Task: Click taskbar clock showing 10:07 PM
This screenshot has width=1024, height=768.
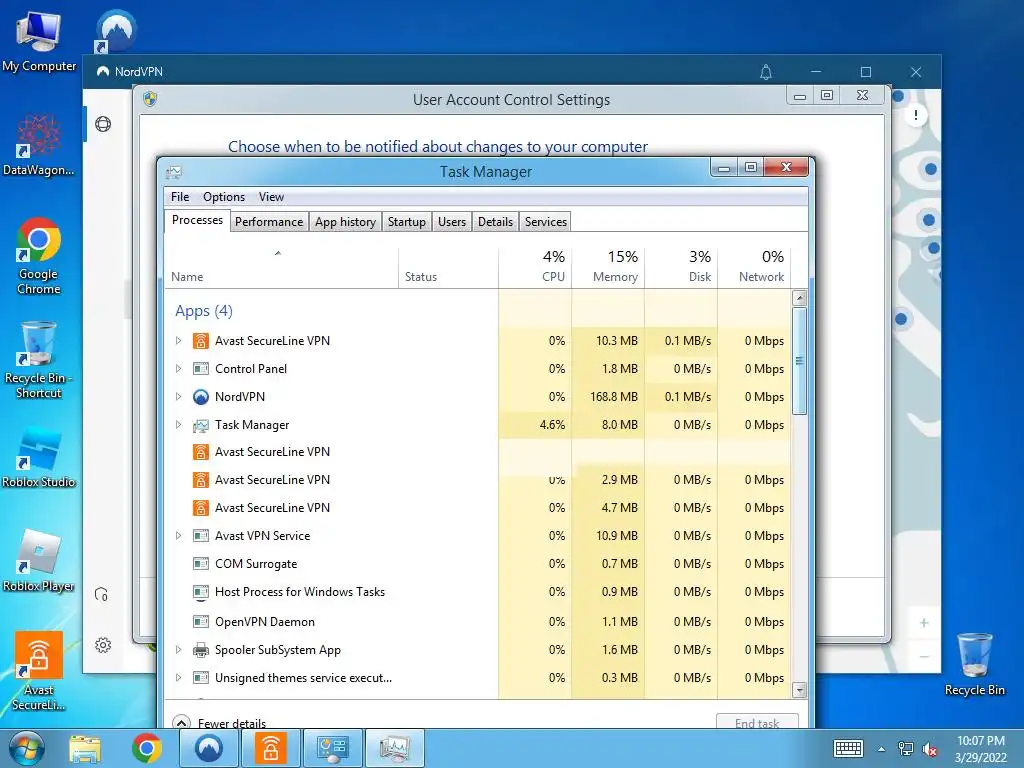Action: tap(980, 749)
